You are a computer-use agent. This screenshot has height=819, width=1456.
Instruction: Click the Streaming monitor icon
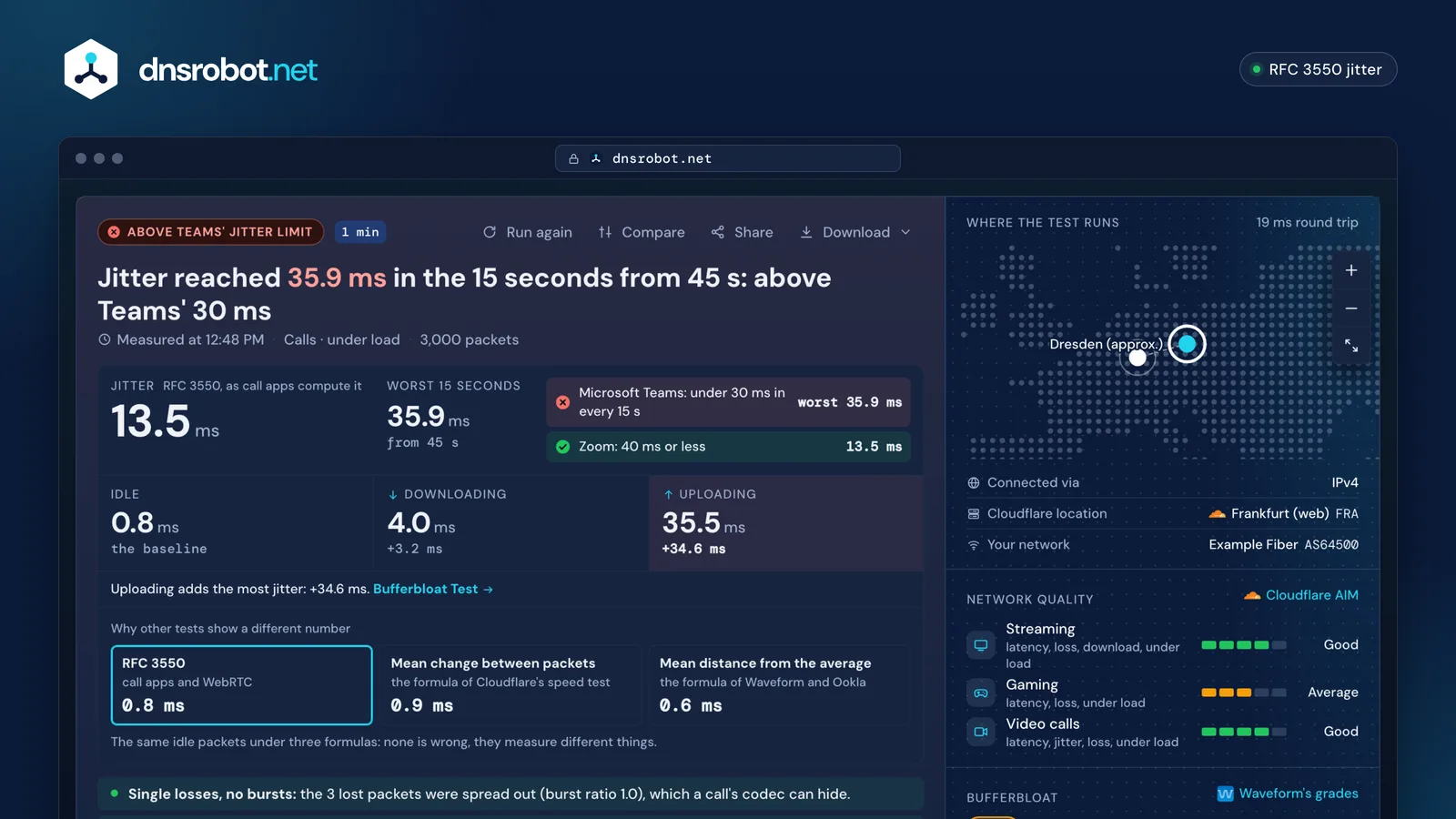[981, 645]
